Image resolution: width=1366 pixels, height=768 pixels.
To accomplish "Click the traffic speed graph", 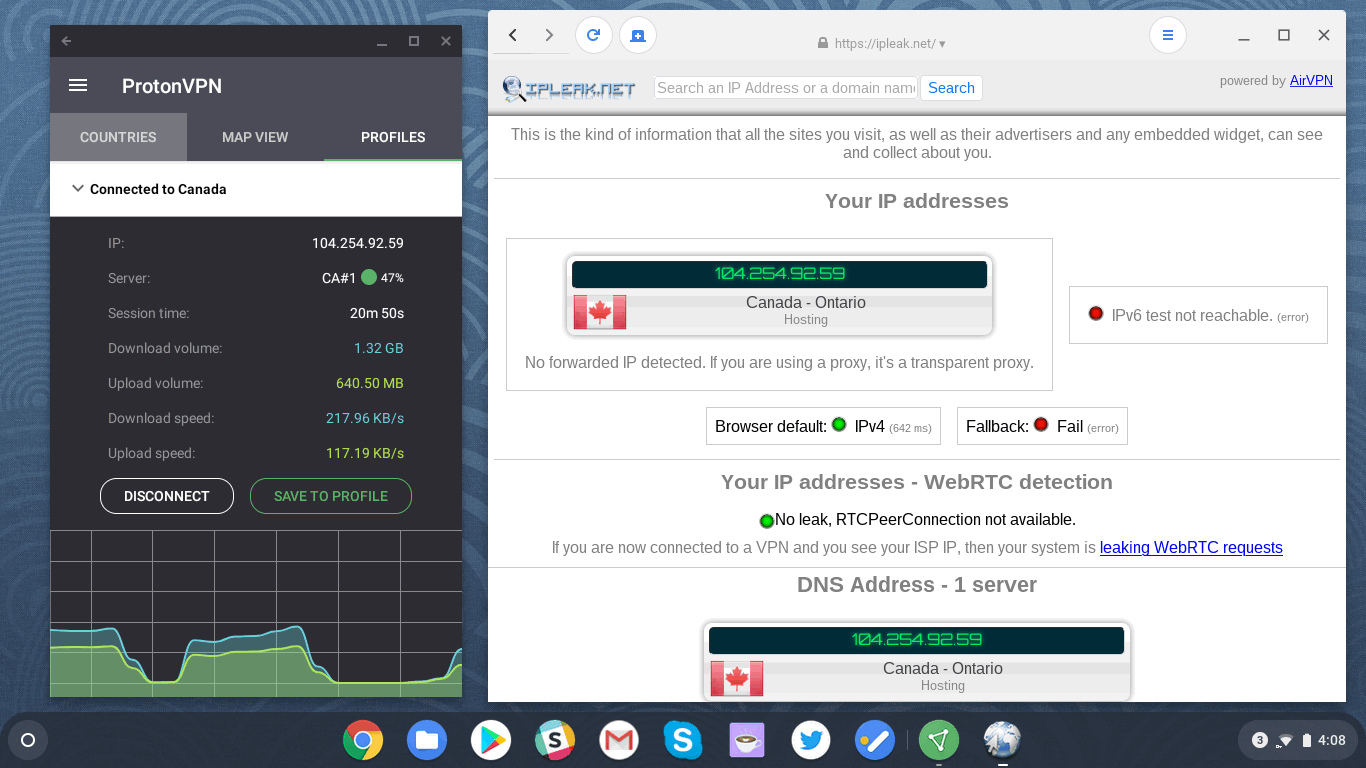I will (x=256, y=614).
